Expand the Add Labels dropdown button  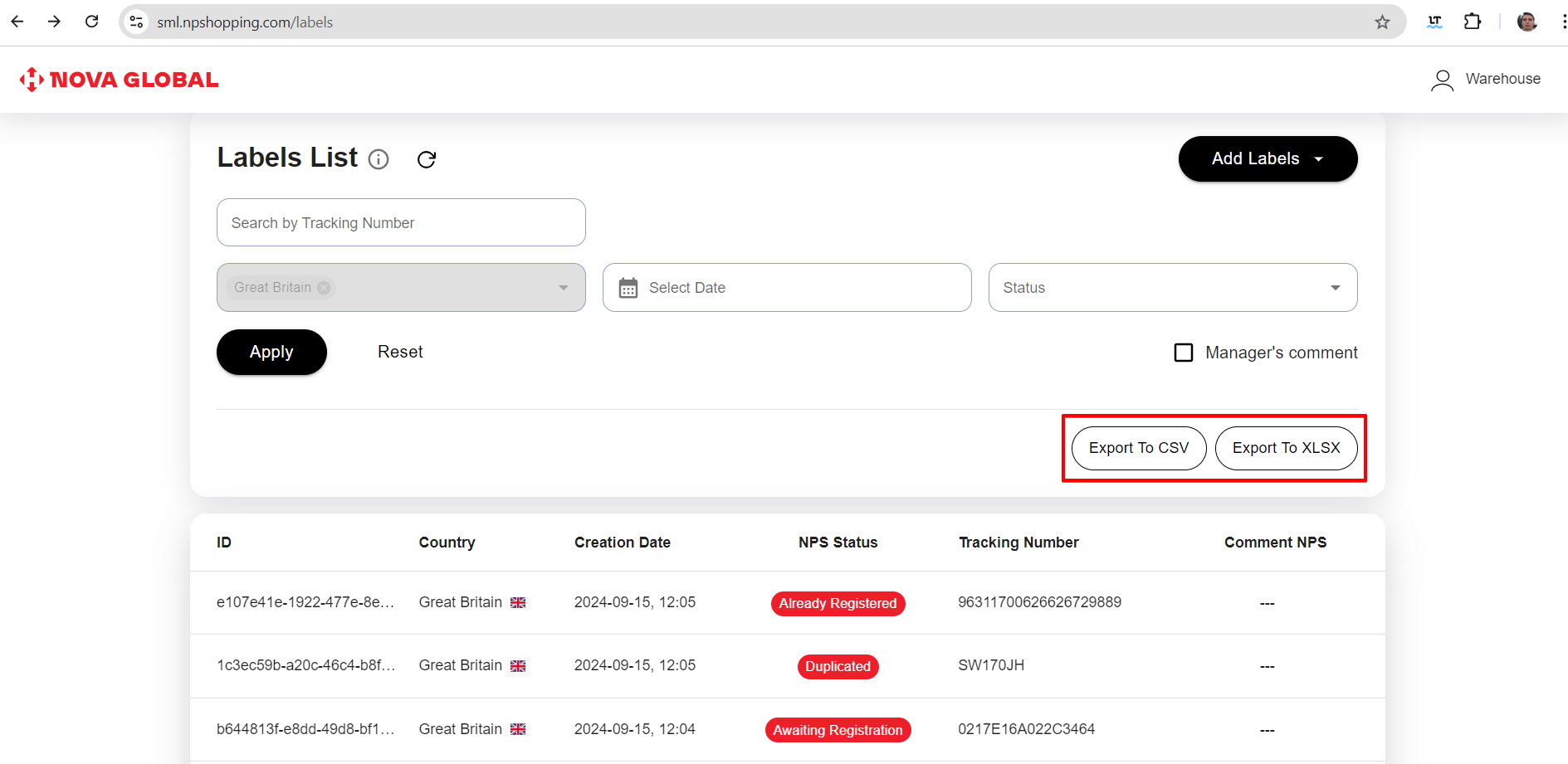[x=1268, y=158]
